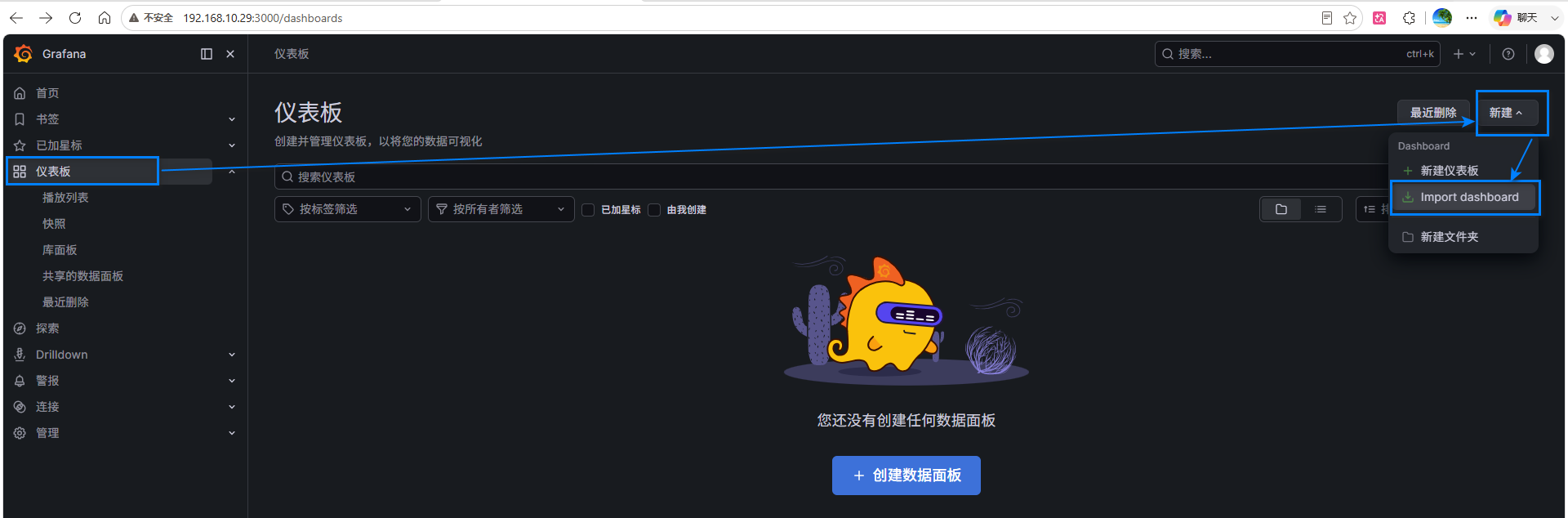Screen dimensions: 1568x518
Task: Choose 新建文件夹 from the menu
Action: (x=1449, y=237)
